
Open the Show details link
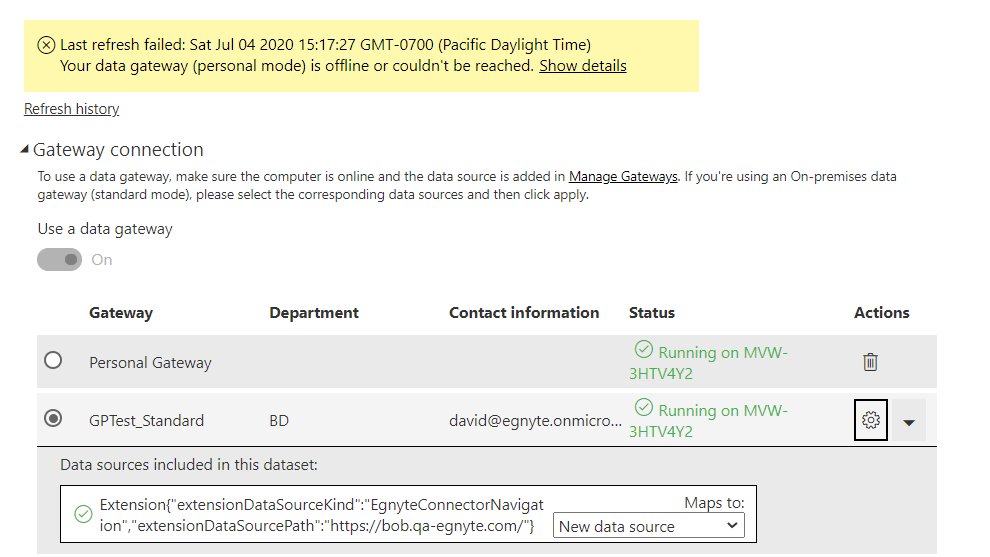[x=583, y=66]
